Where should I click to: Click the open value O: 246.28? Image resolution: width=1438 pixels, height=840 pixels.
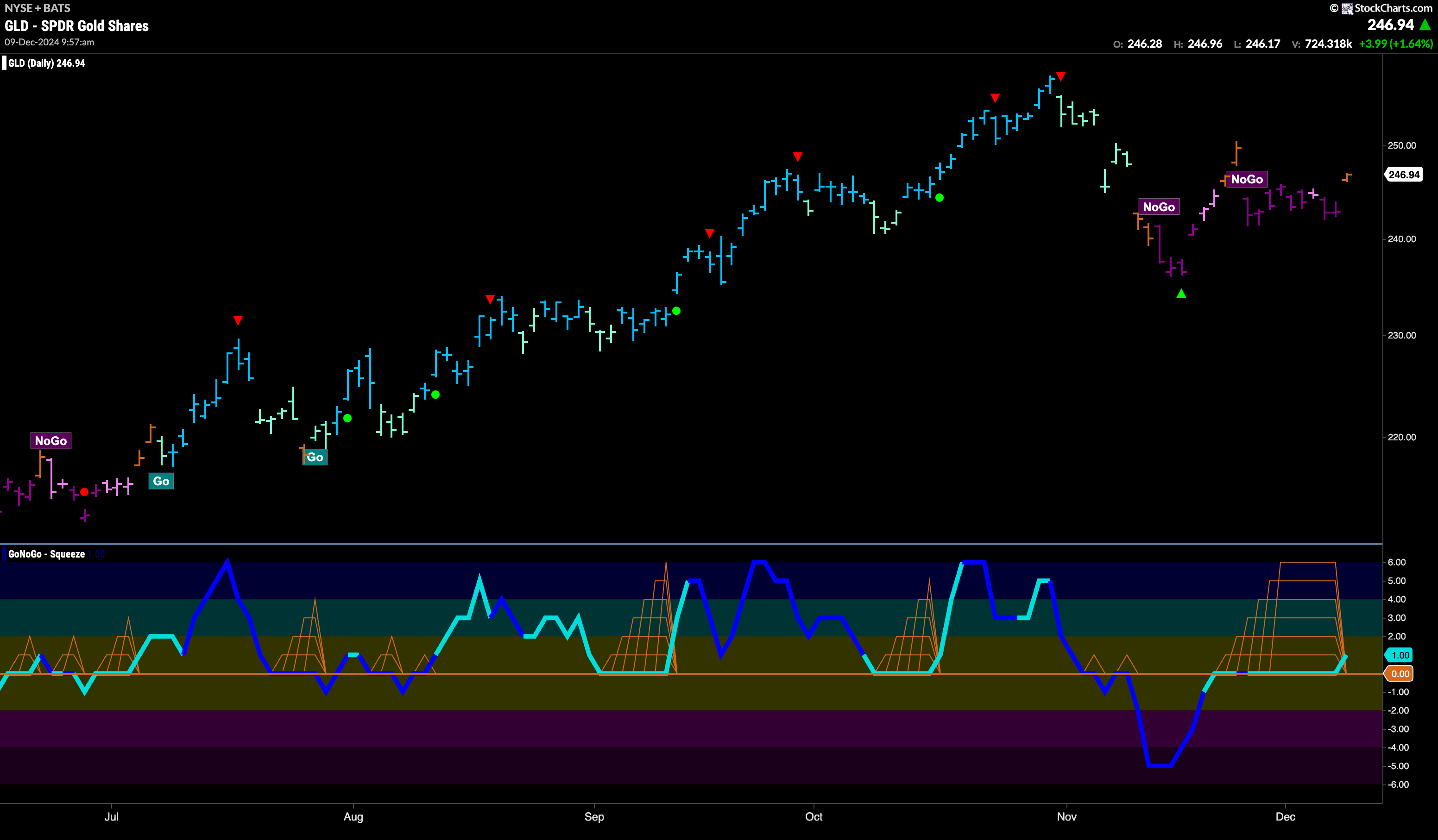pyautogui.click(x=1137, y=44)
